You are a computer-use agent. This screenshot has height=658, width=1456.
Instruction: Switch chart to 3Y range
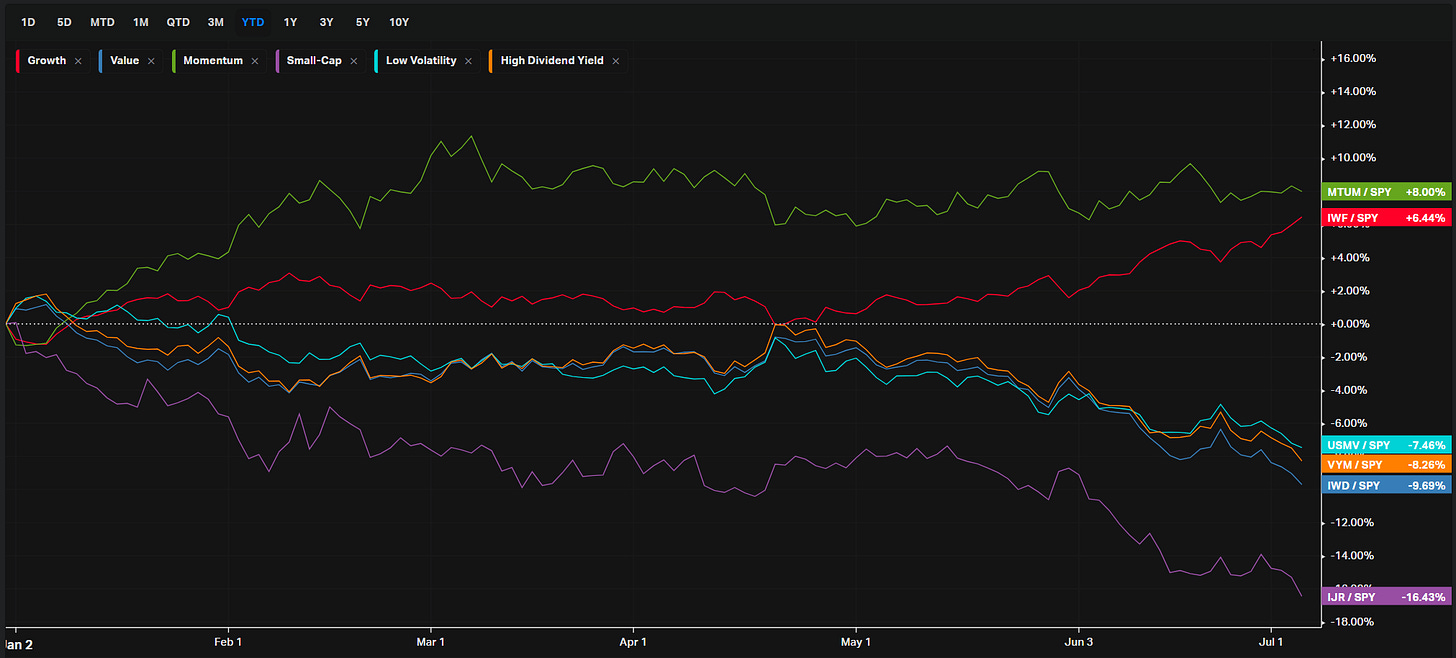click(326, 22)
